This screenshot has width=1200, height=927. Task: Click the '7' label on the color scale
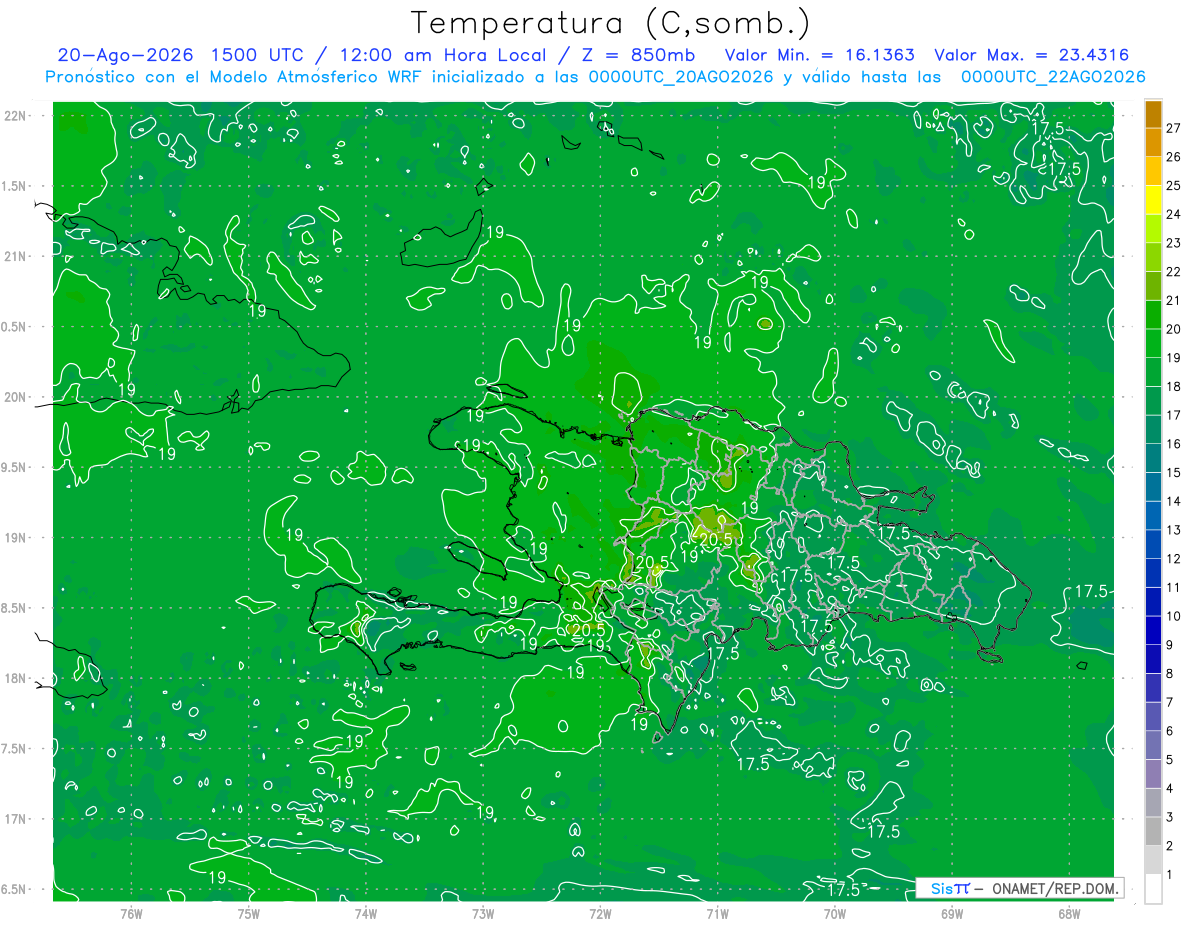point(1170,702)
